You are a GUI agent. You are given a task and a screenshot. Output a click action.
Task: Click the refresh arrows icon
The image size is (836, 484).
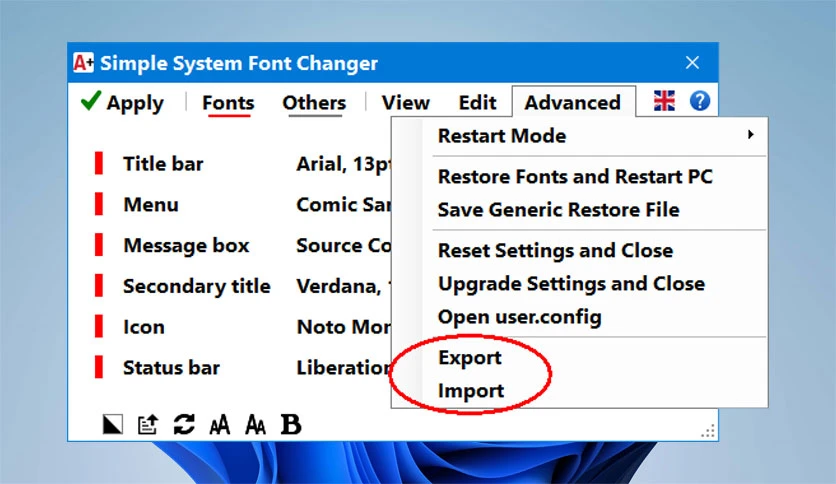[x=184, y=424]
